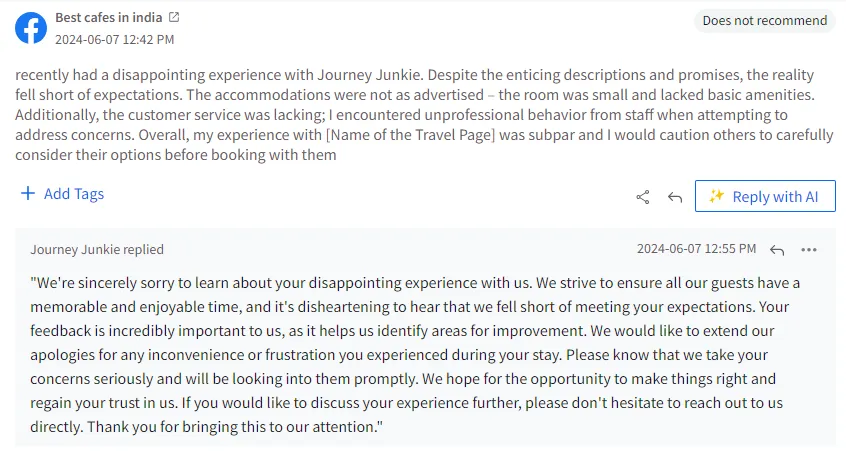Click reply arrow beside Reply with AI

(675, 197)
